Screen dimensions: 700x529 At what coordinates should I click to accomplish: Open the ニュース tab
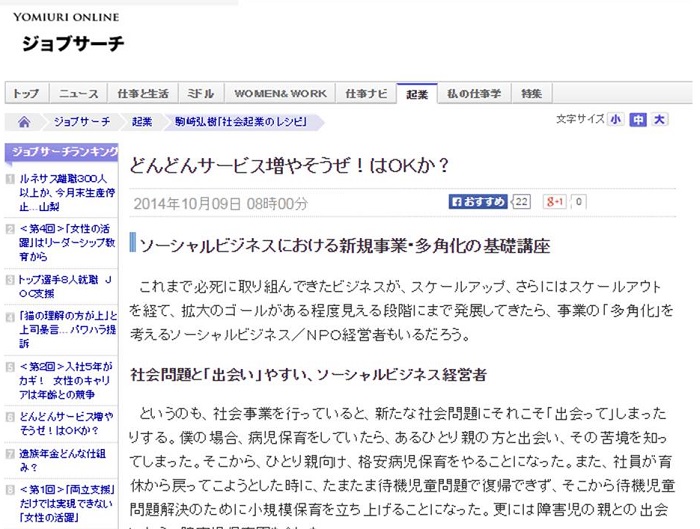click(78, 94)
